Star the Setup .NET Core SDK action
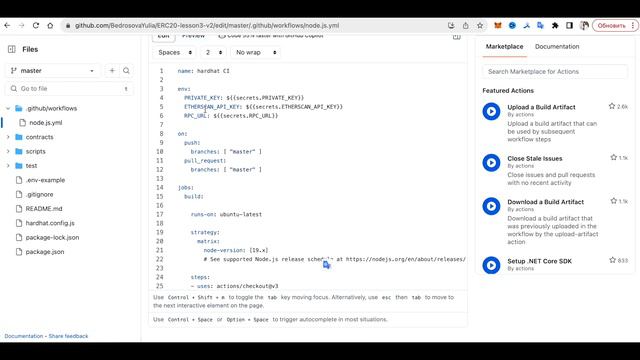Screen dimensions: 640x360 point(612,260)
